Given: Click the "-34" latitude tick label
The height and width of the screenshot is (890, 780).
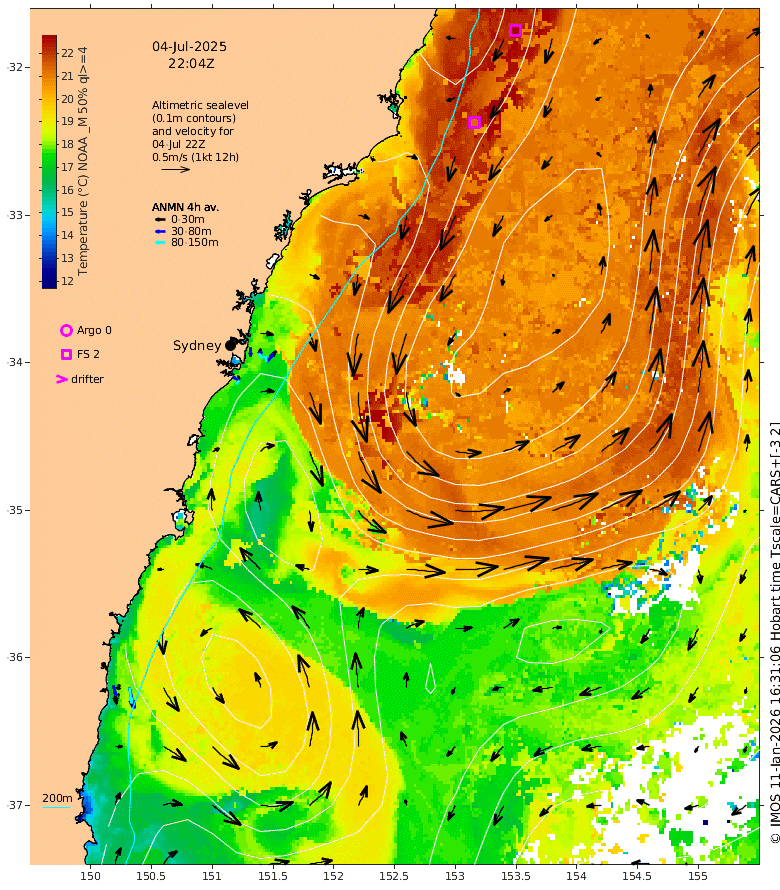Looking at the screenshot, I should pyautogui.click(x=15, y=362).
